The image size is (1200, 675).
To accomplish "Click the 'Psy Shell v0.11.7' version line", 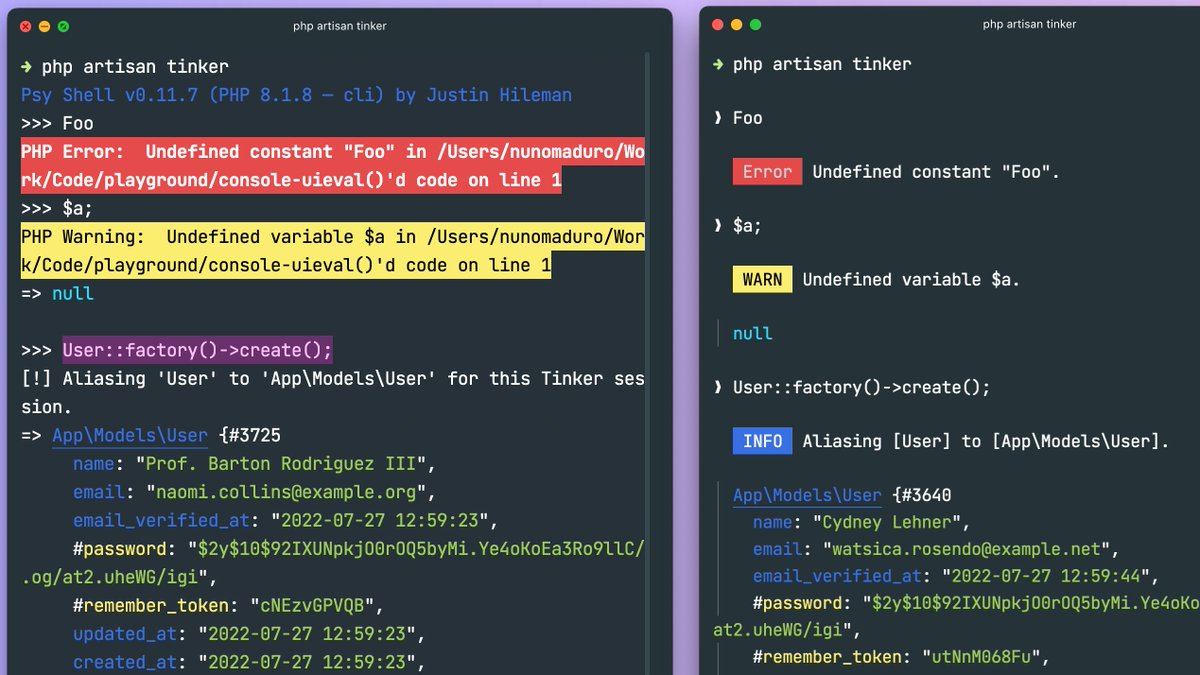I will point(297,96).
